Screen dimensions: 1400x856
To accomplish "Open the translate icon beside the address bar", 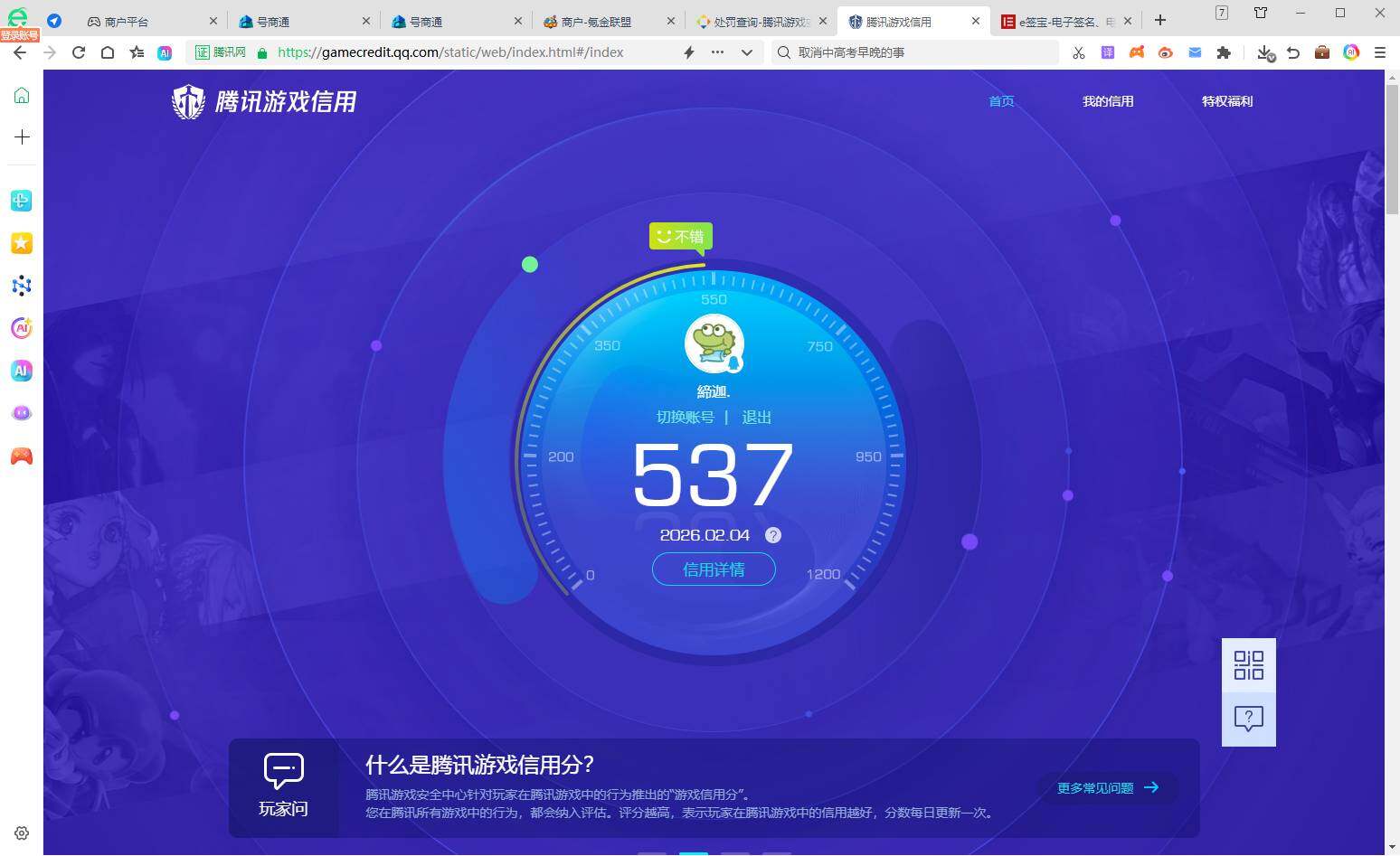I will (1107, 52).
